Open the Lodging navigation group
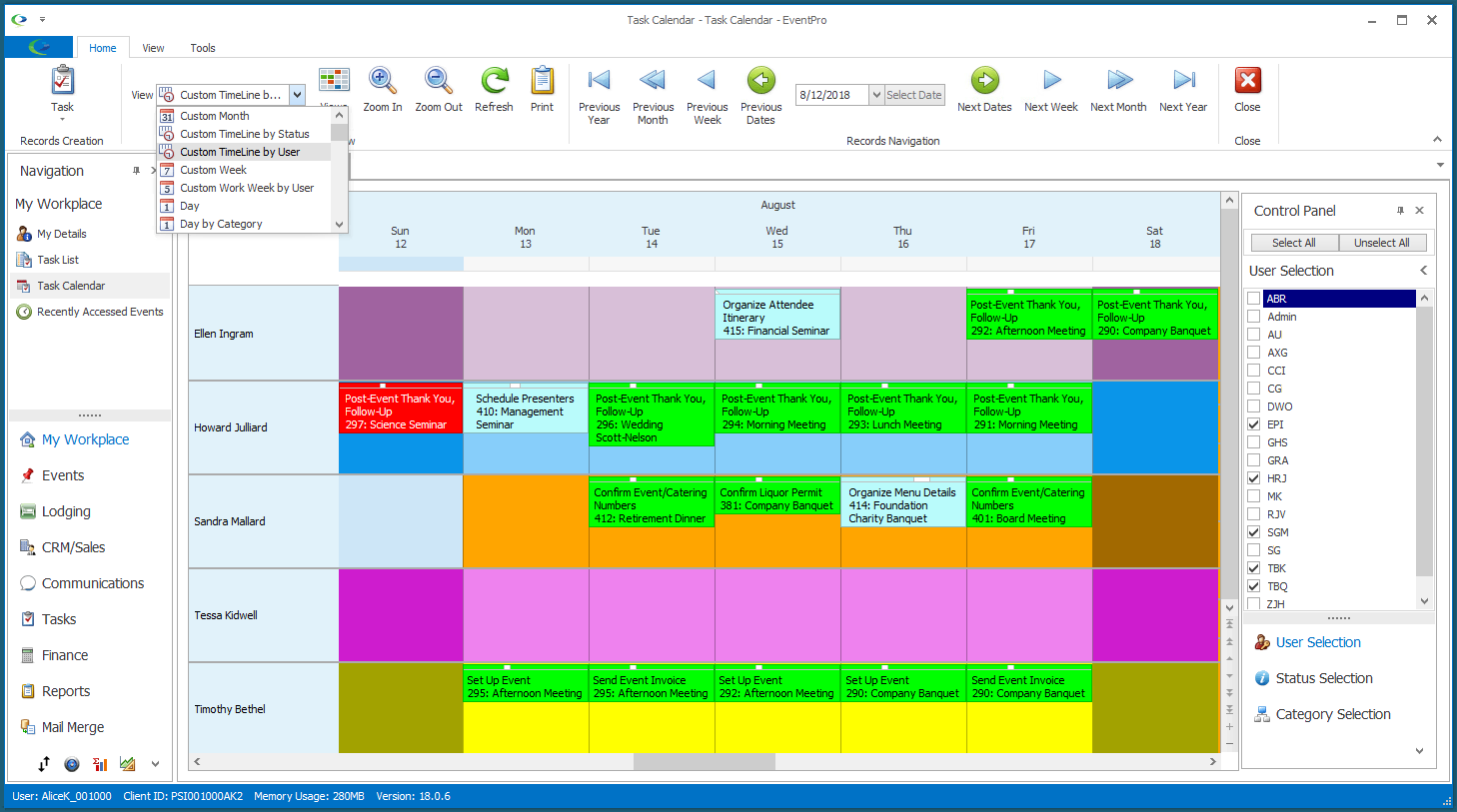 click(x=66, y=511)
